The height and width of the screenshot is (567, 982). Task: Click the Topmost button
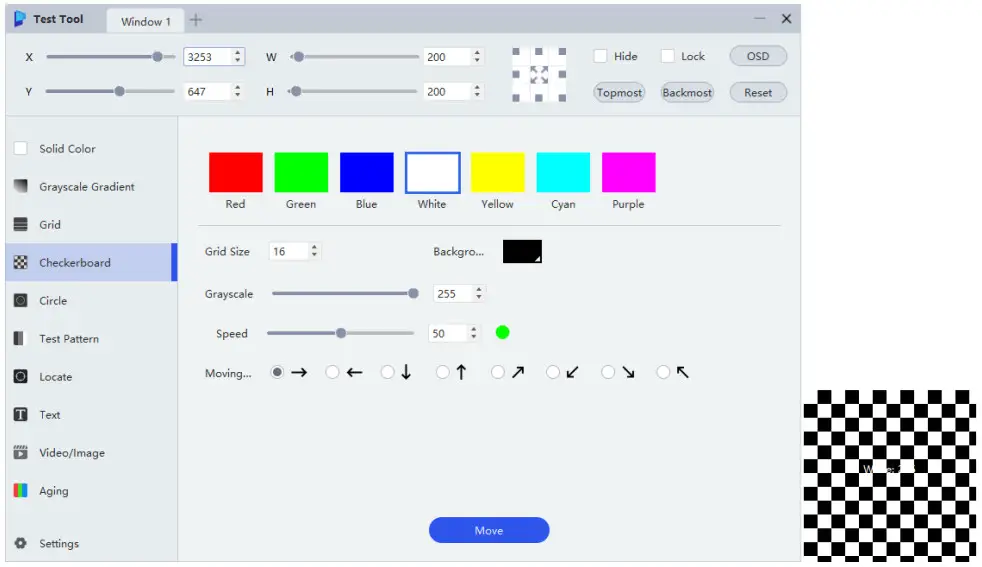coord(619,92)
